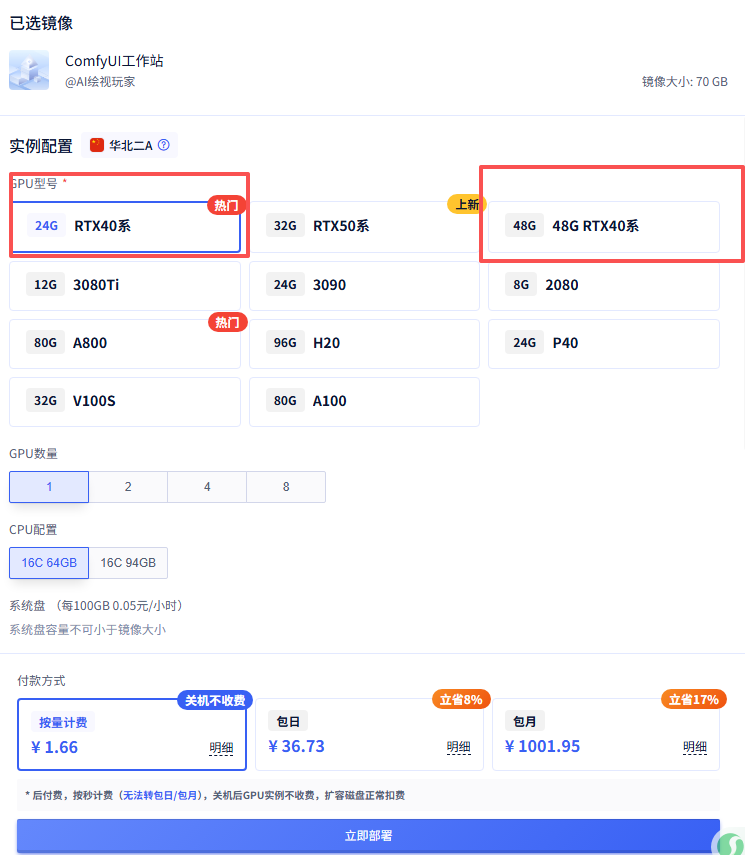Image resolution: width=745 pixels, height=855 pixels.
Task: Choose the 48G RTX40系 GPU card
Action: [603, 226]
